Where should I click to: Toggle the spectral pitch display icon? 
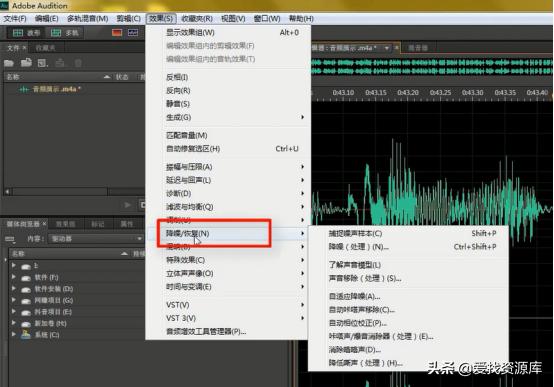coord(133,33)
